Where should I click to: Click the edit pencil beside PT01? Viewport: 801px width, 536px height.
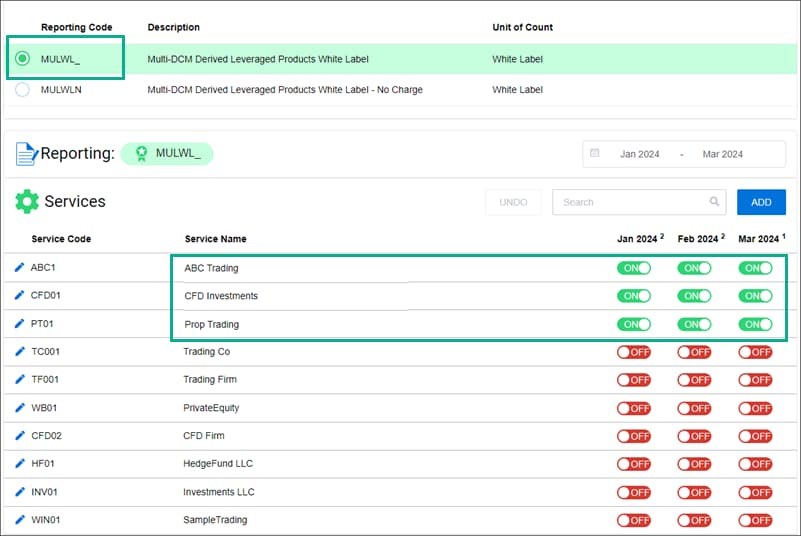(x=19, y=324)
